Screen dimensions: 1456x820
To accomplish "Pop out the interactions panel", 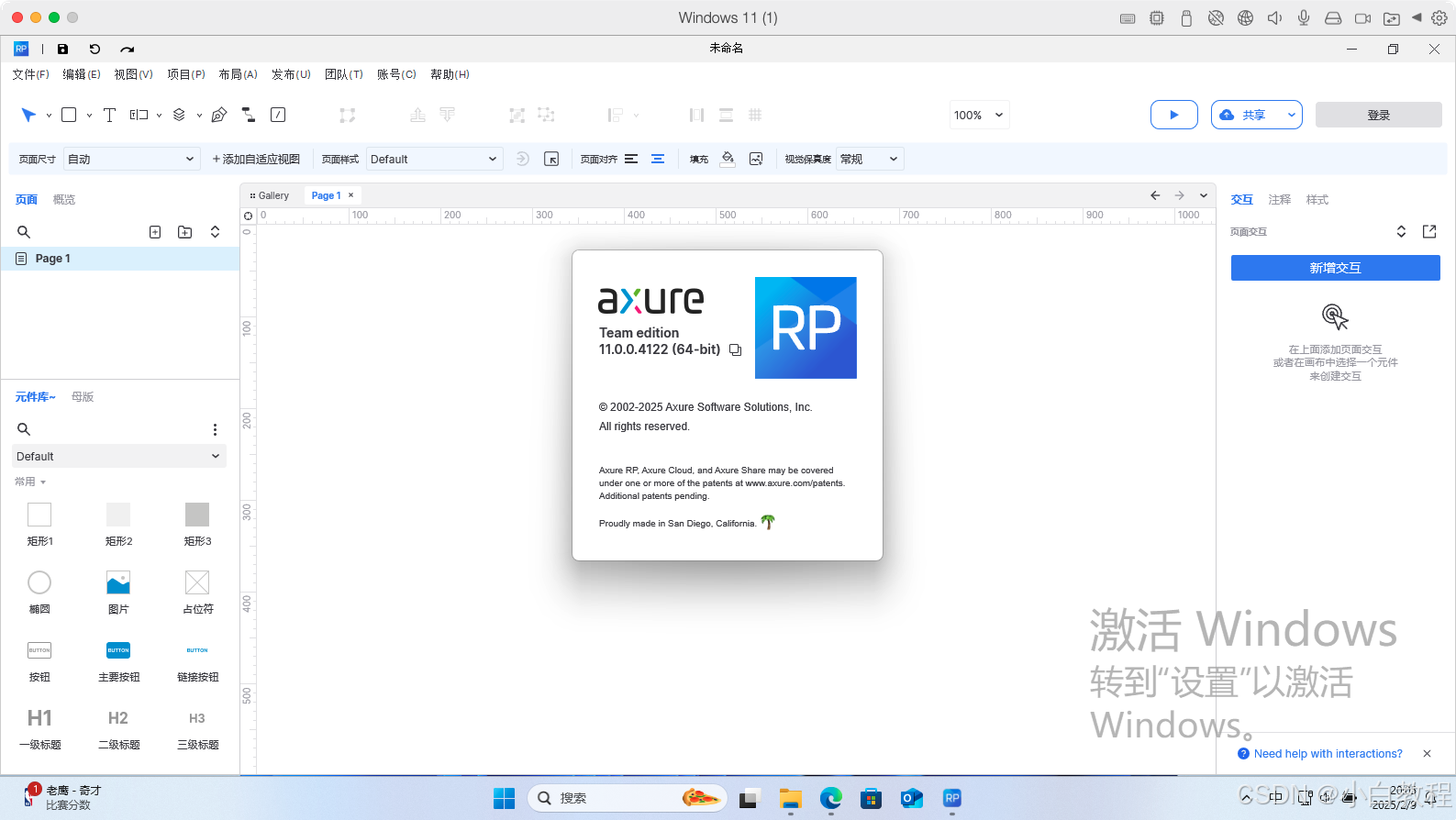I will click(x=1429, y=231).
